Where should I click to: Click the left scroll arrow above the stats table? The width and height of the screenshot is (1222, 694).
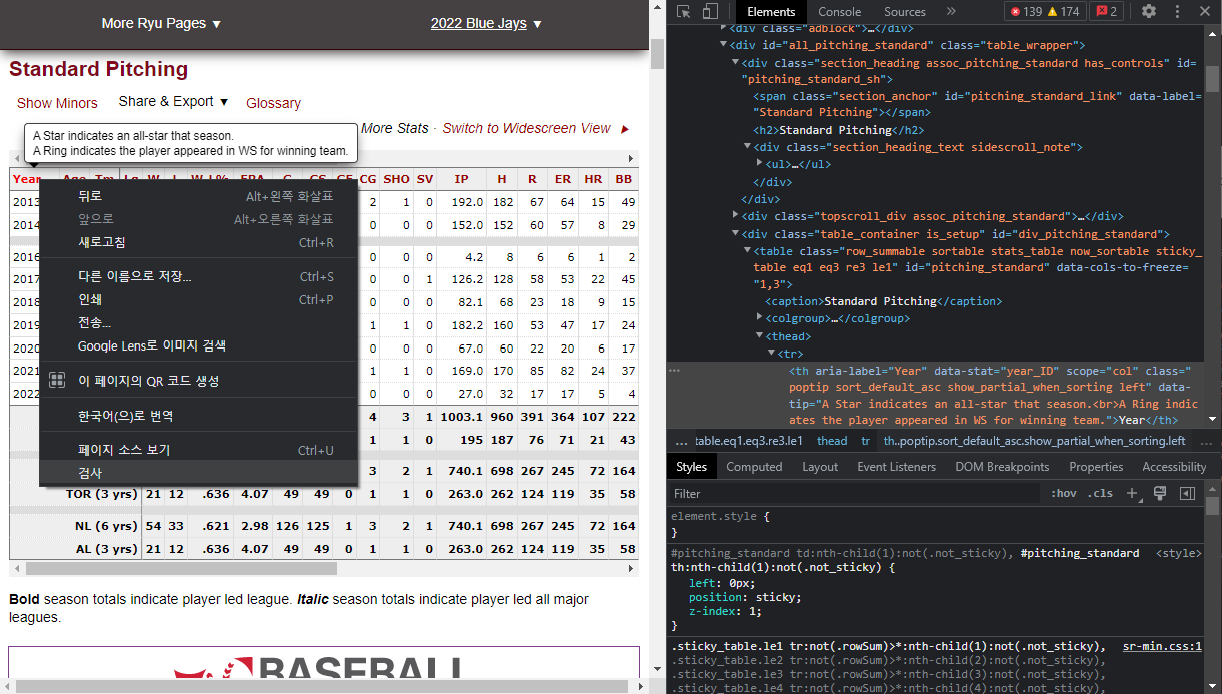pos(16,159)
